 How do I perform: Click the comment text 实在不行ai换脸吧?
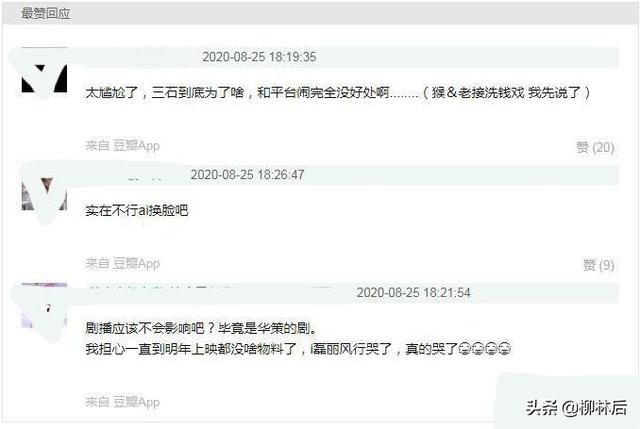click(x=137, y=211)
